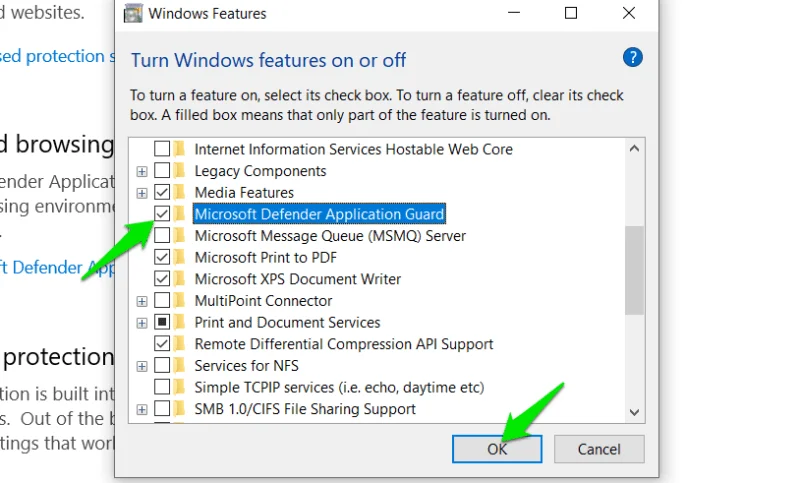Click folder icon beside Print and Document Services

point(179,322)
